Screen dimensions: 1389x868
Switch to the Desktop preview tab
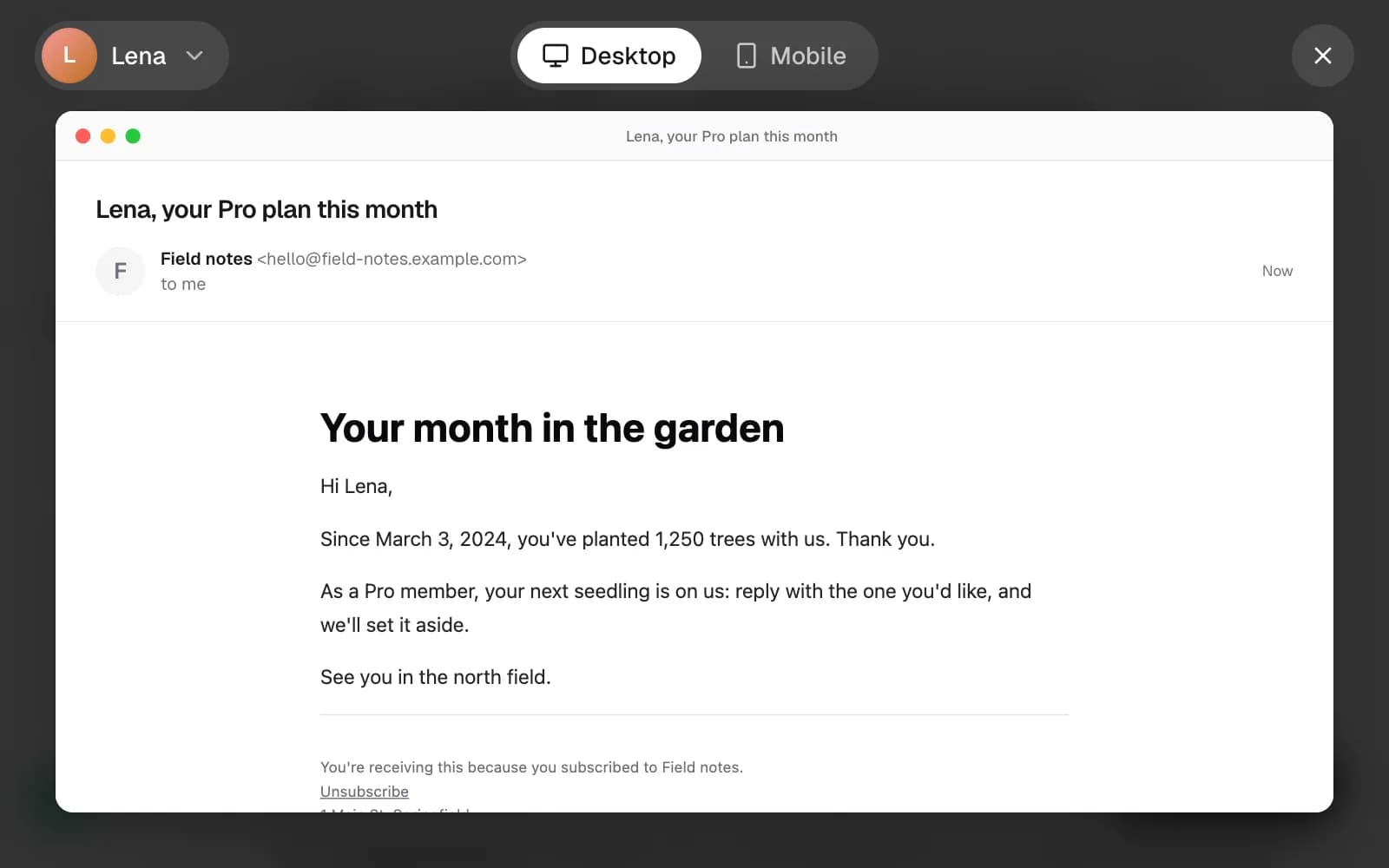tap(609, 56)
